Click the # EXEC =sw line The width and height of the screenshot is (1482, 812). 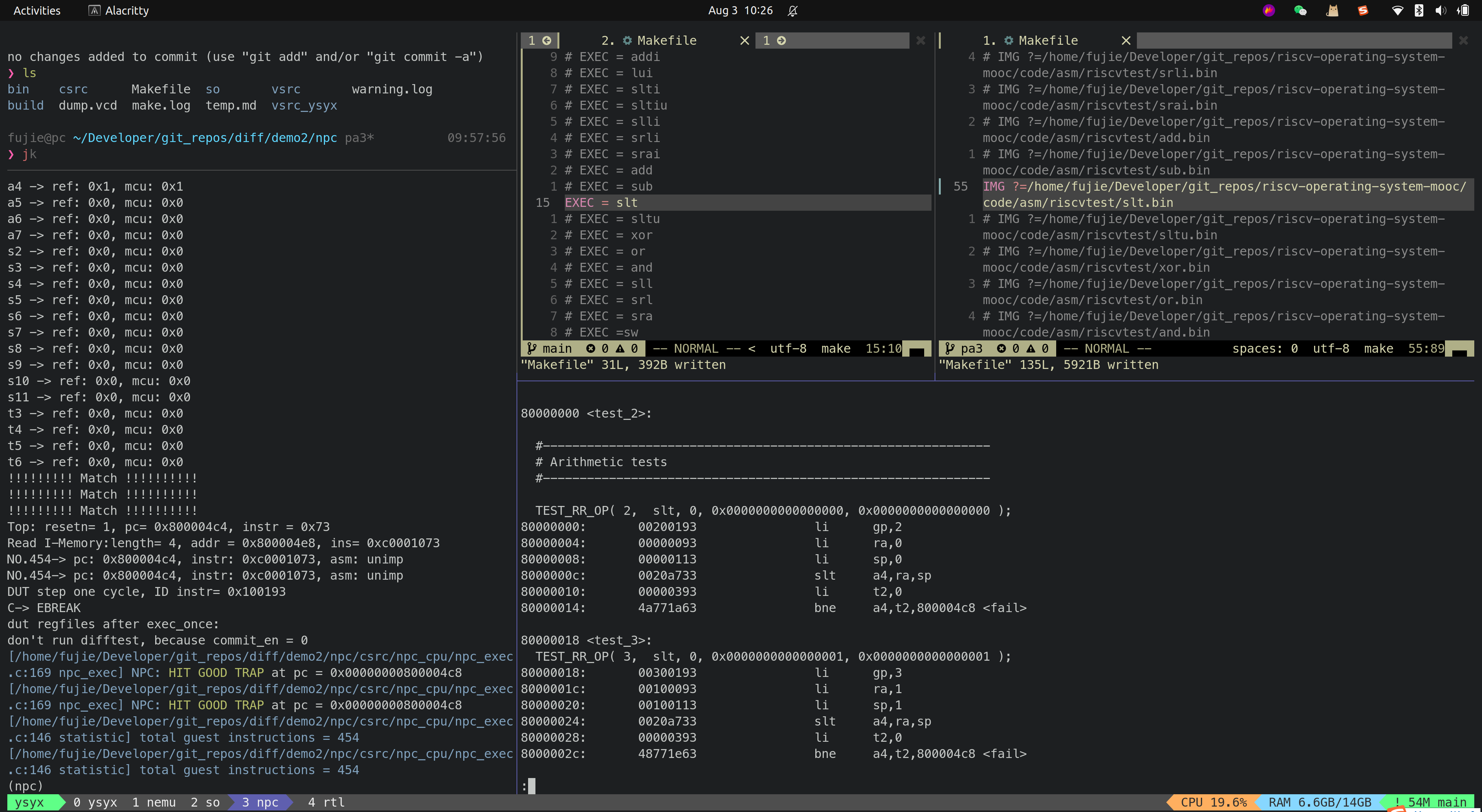pos(601,332)
